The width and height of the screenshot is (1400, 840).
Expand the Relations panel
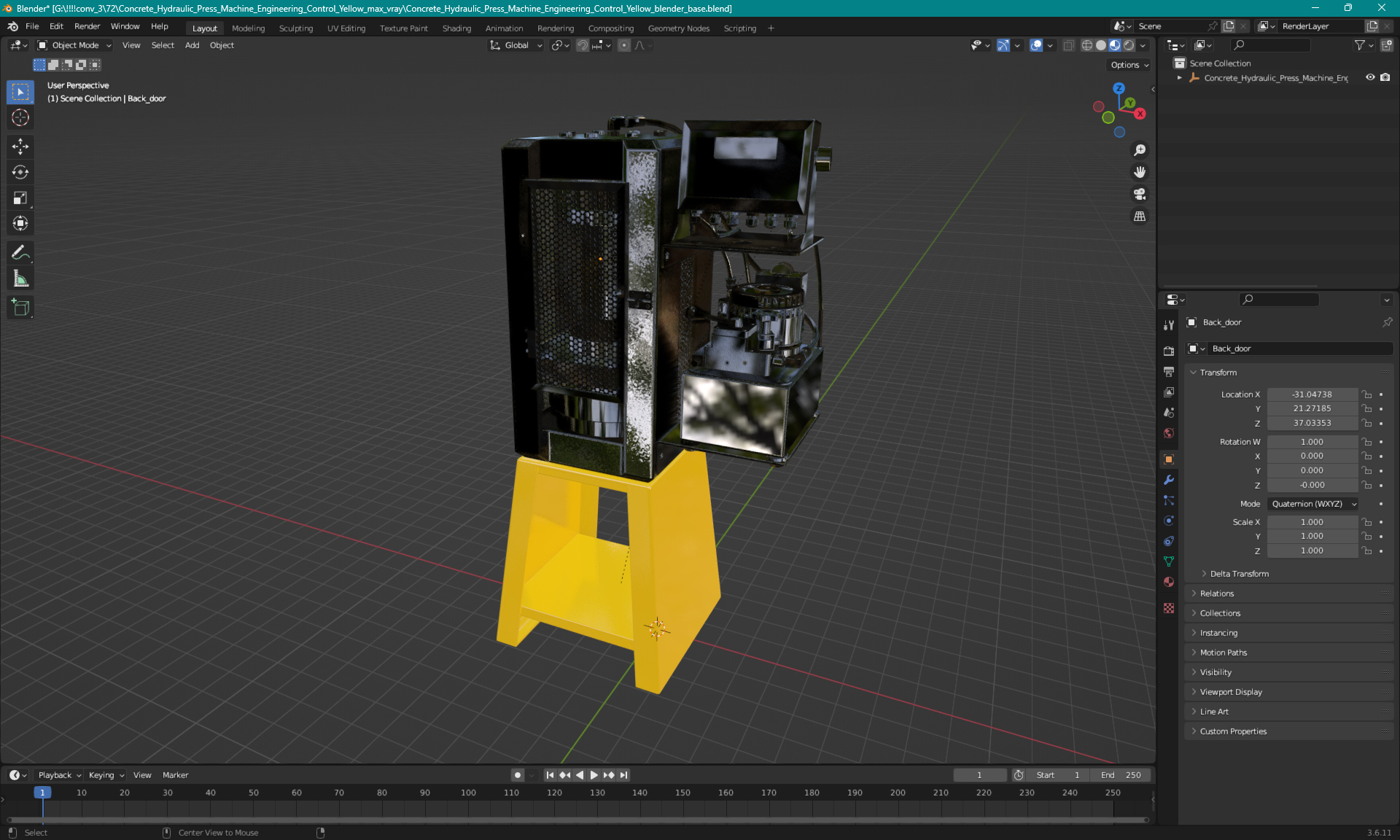(1216, 594)
